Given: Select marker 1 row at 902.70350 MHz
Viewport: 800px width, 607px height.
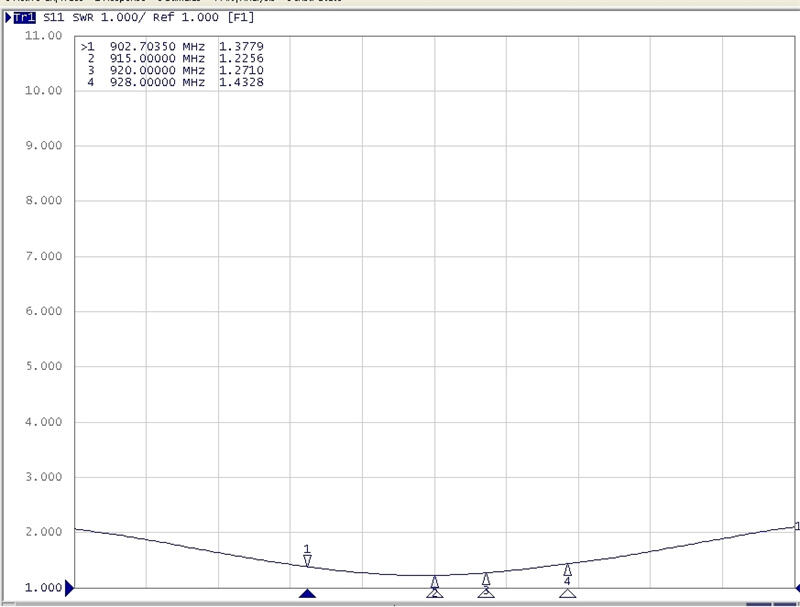Looking at the screenshot, I should [170, 46].
